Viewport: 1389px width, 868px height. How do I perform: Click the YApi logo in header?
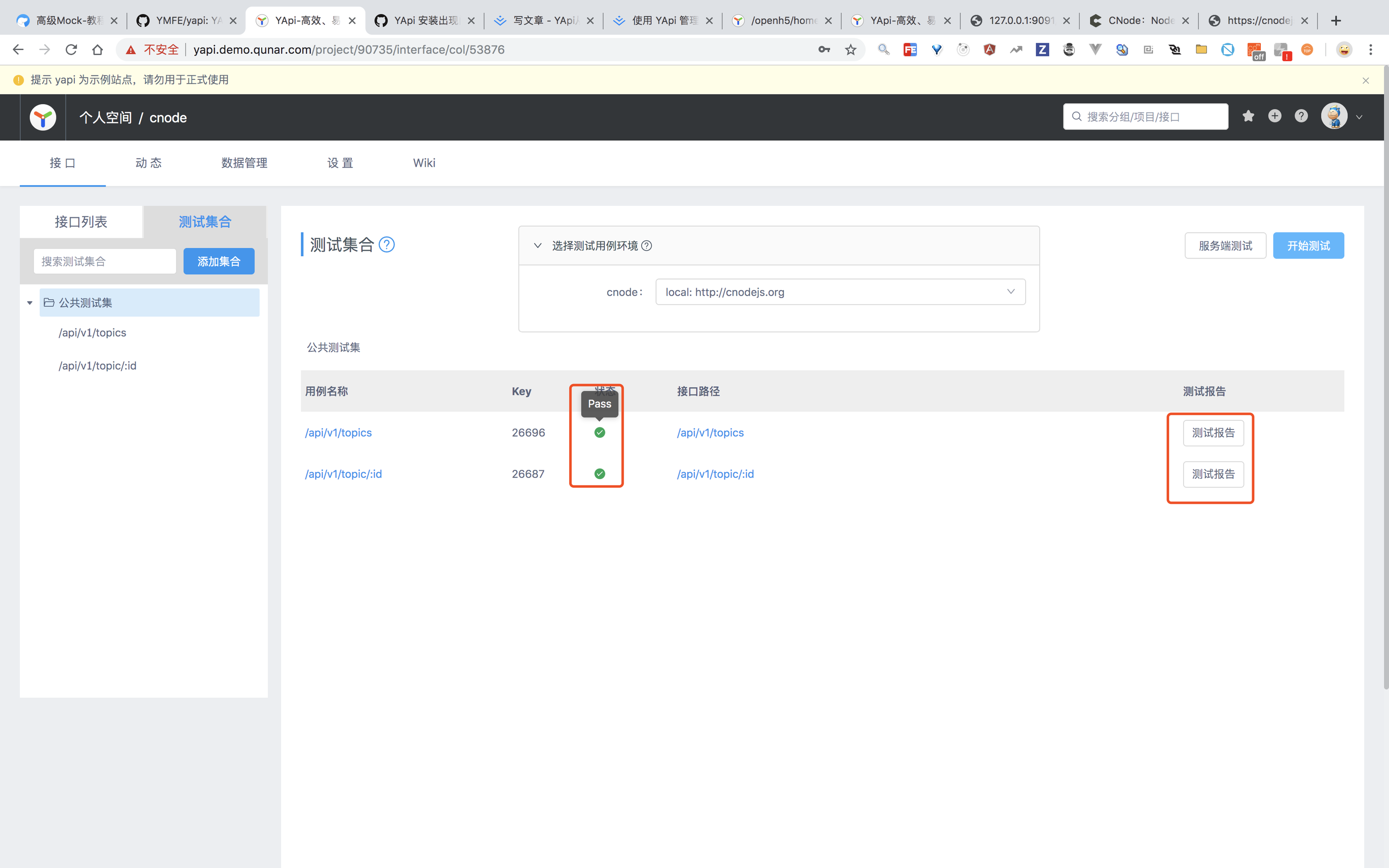click(x=43, y=117)
